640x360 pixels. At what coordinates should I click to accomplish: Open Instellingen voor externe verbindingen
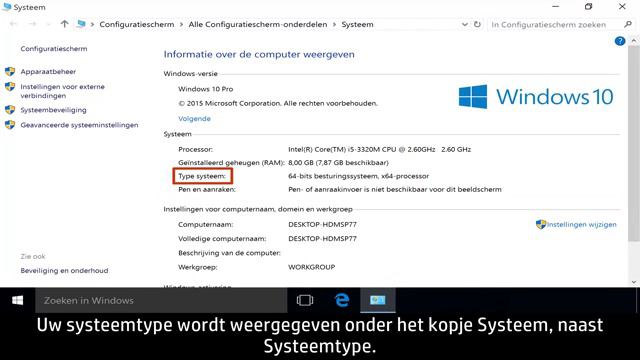[62, 91]
